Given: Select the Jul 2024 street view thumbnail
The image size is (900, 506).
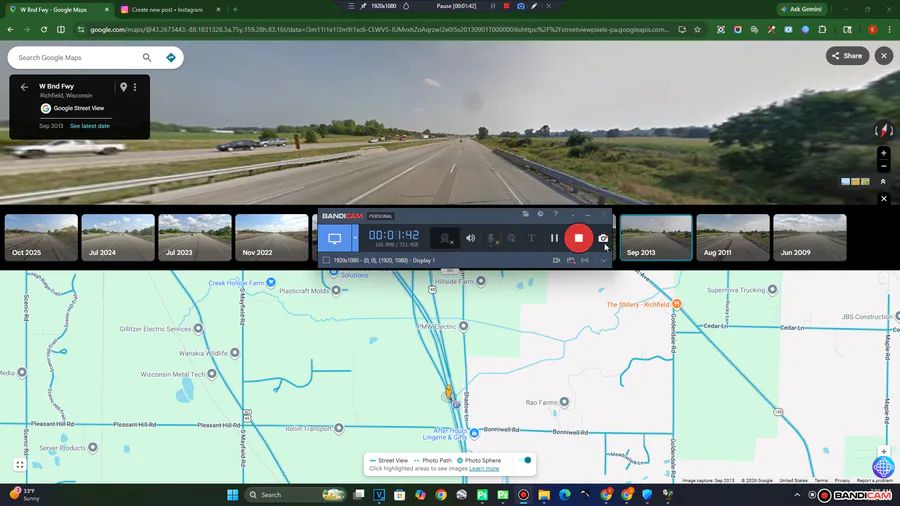Looking at the screenshot, I should click(118, 238).
